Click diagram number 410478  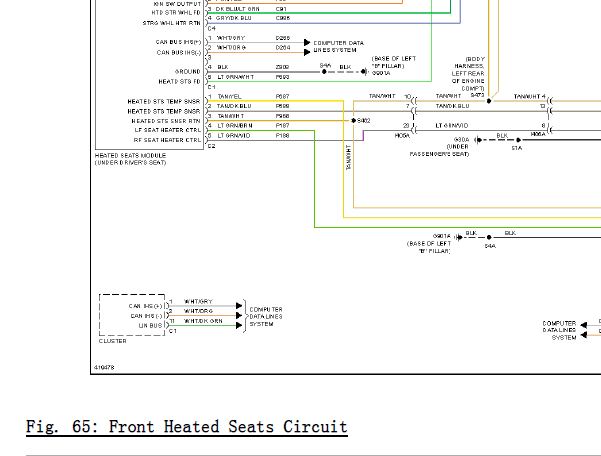coord(104,367)
